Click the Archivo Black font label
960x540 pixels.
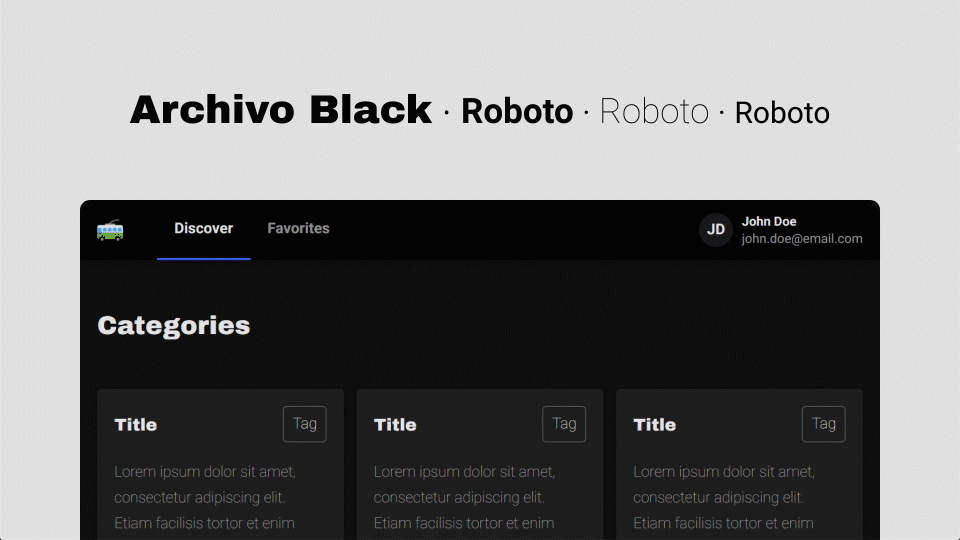[x=281, y=110]
